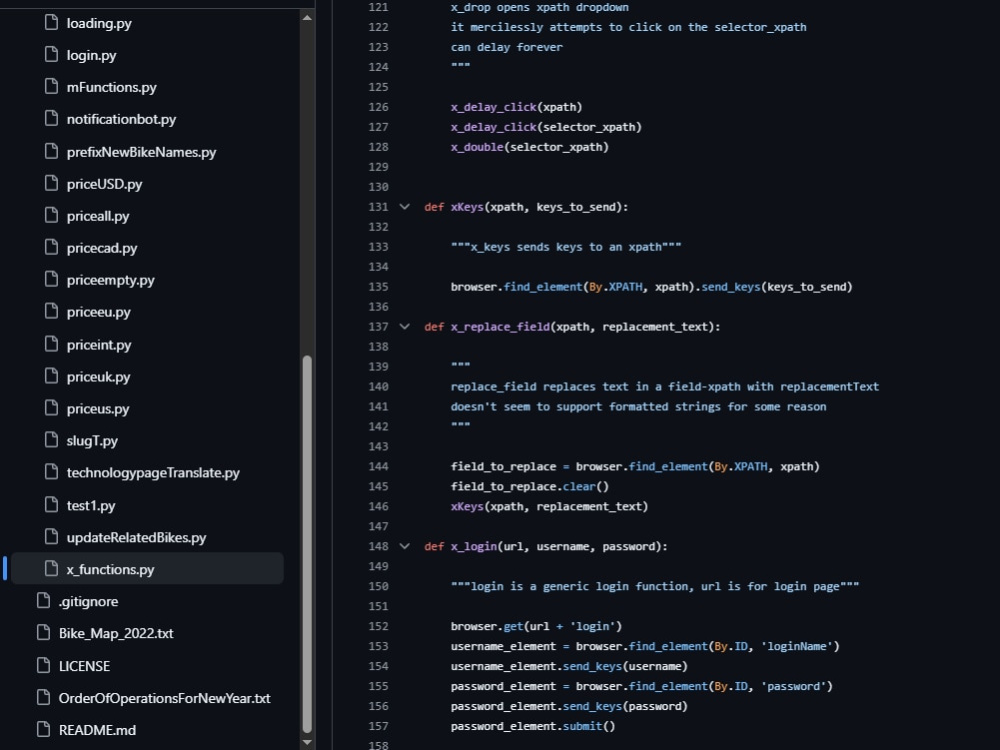Select priceUSD.py file
The height and width of the screenshot is (750, 1000).
[104, 184]
